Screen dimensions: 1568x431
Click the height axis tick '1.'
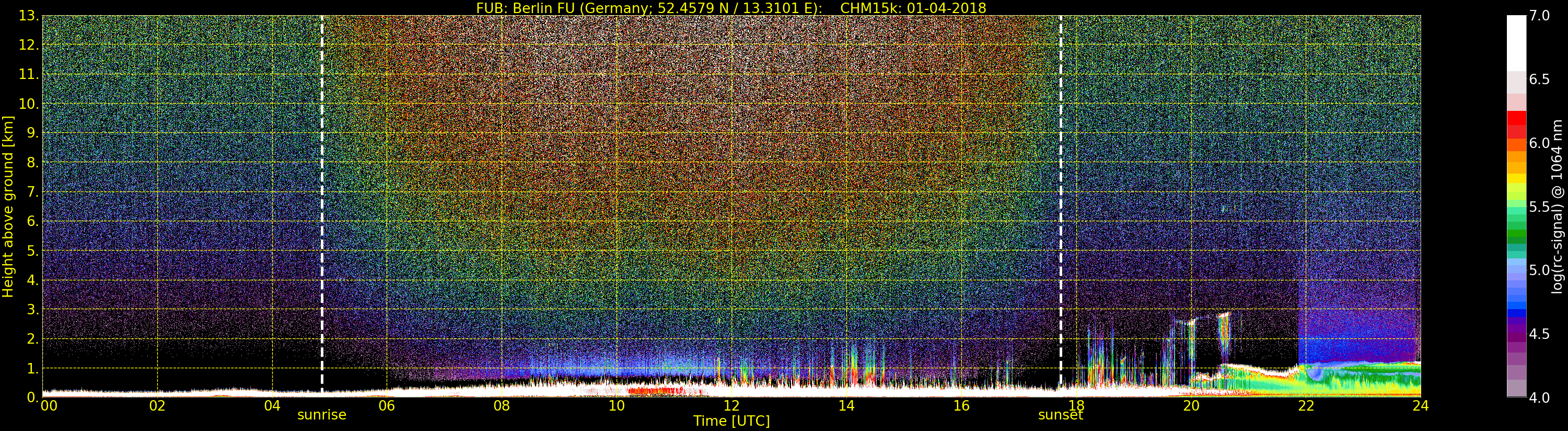33,368
